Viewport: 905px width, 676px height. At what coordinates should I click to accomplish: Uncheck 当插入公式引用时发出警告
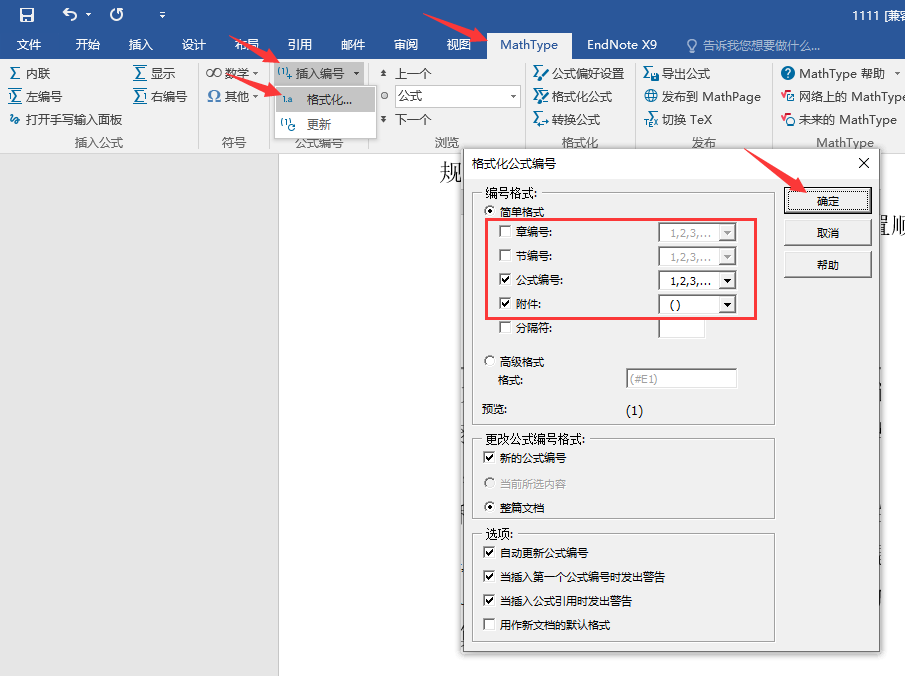pyautogui.click(x=489, y=600)
